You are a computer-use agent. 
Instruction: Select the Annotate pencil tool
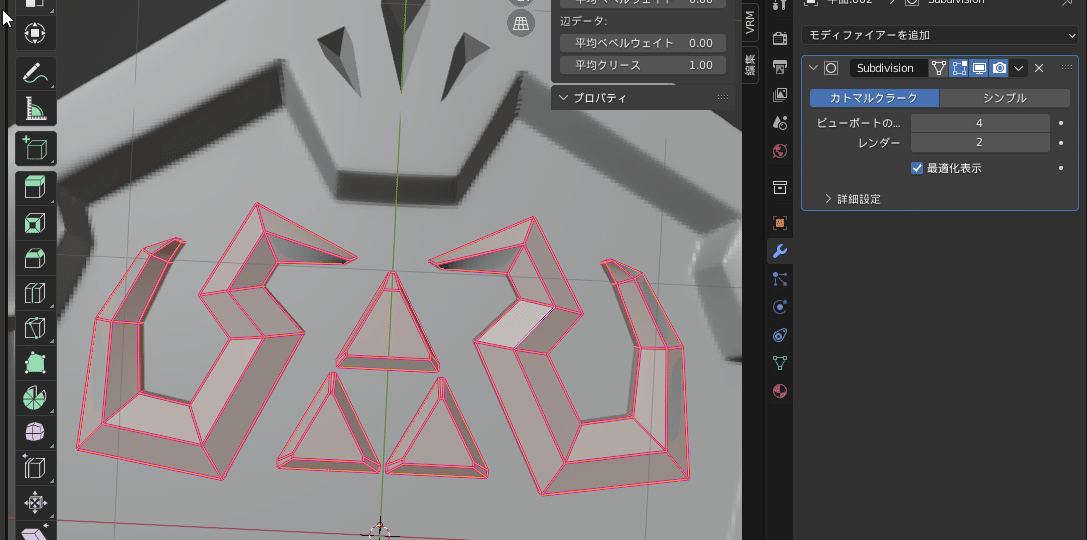coord(35,72)
